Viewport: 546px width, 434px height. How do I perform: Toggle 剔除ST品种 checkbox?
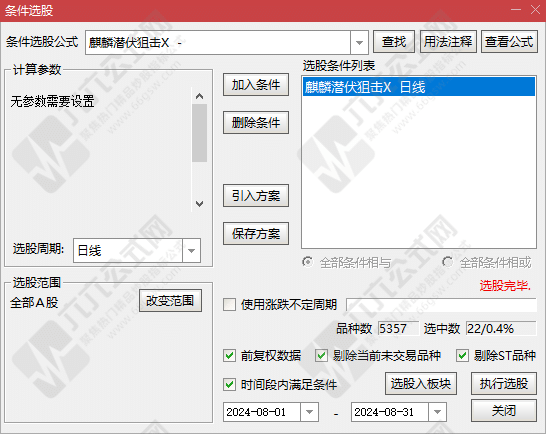(x=462, y=356)
